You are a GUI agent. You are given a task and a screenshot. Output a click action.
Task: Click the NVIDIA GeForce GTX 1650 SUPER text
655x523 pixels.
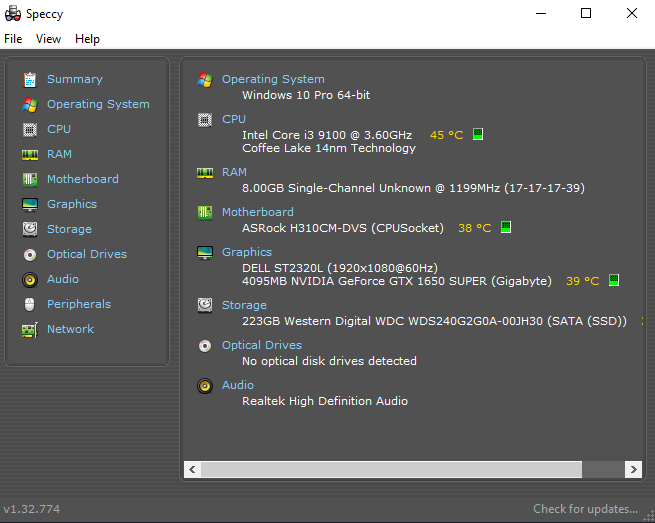pos(397,281)
